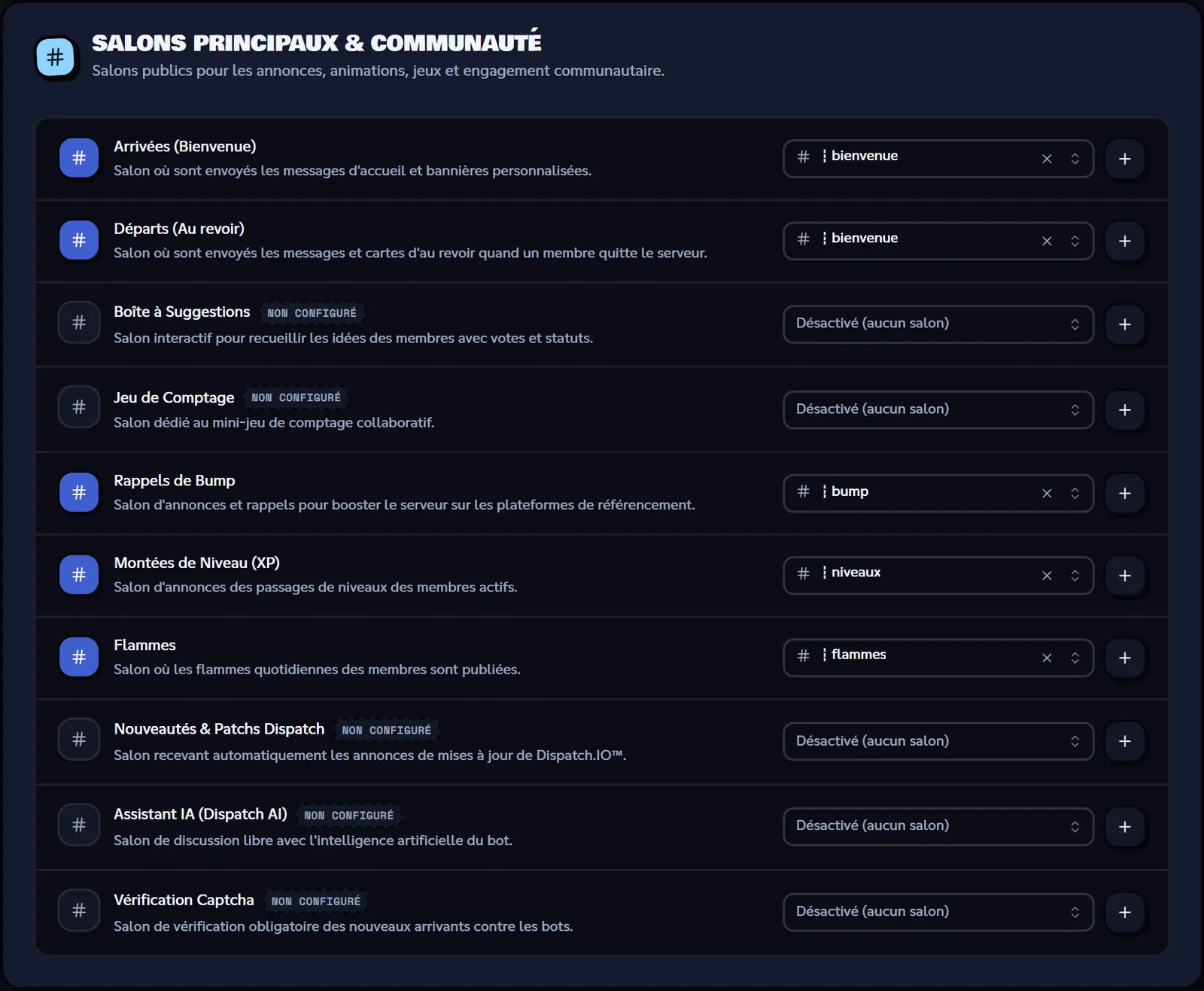This screenshot has height=991, width=1204.
Task: Click the hash icon of Assistant IA row
Action: click(79, 825)
